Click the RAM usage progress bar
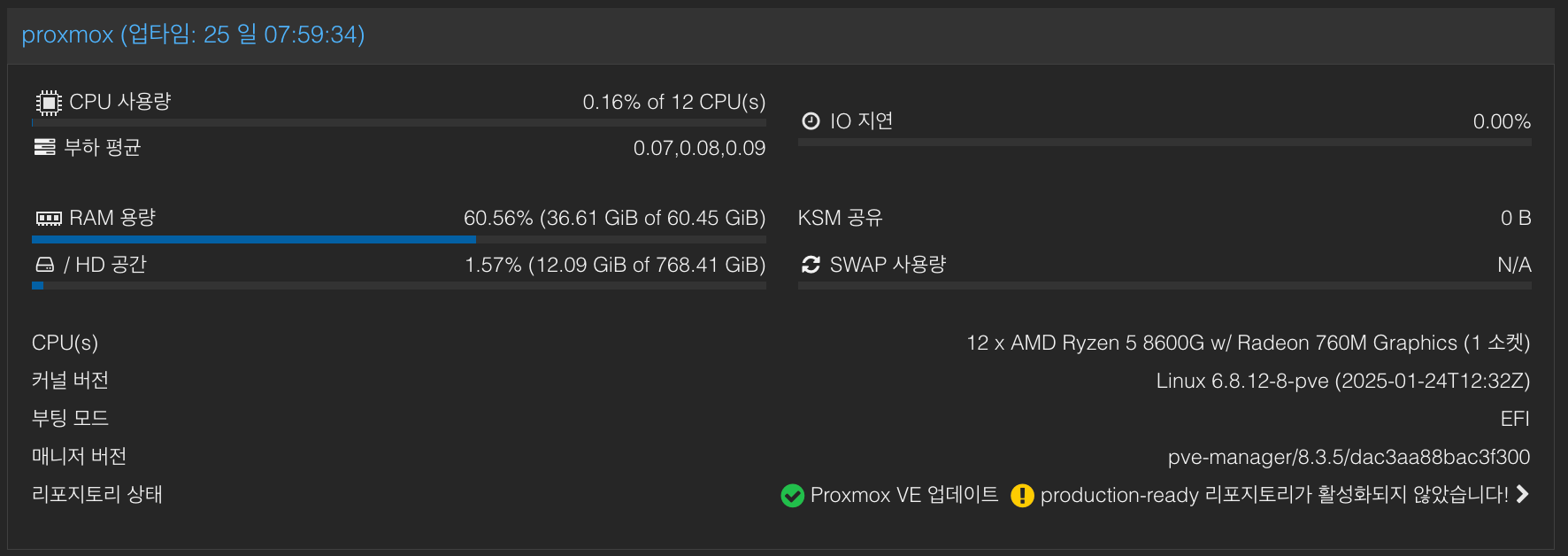 click(x=398, y=239)
